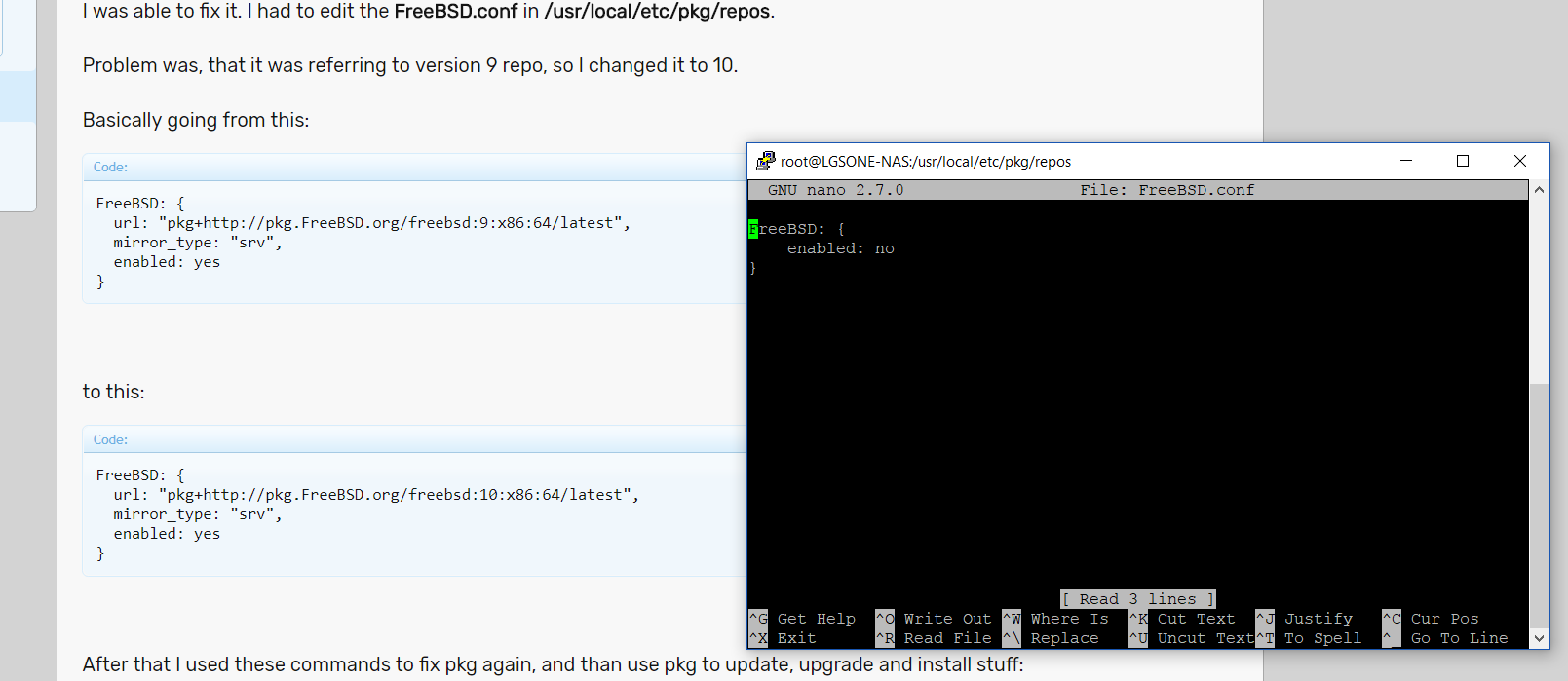Click terminal scrollbar down arrow

(x=1539, y=639)
